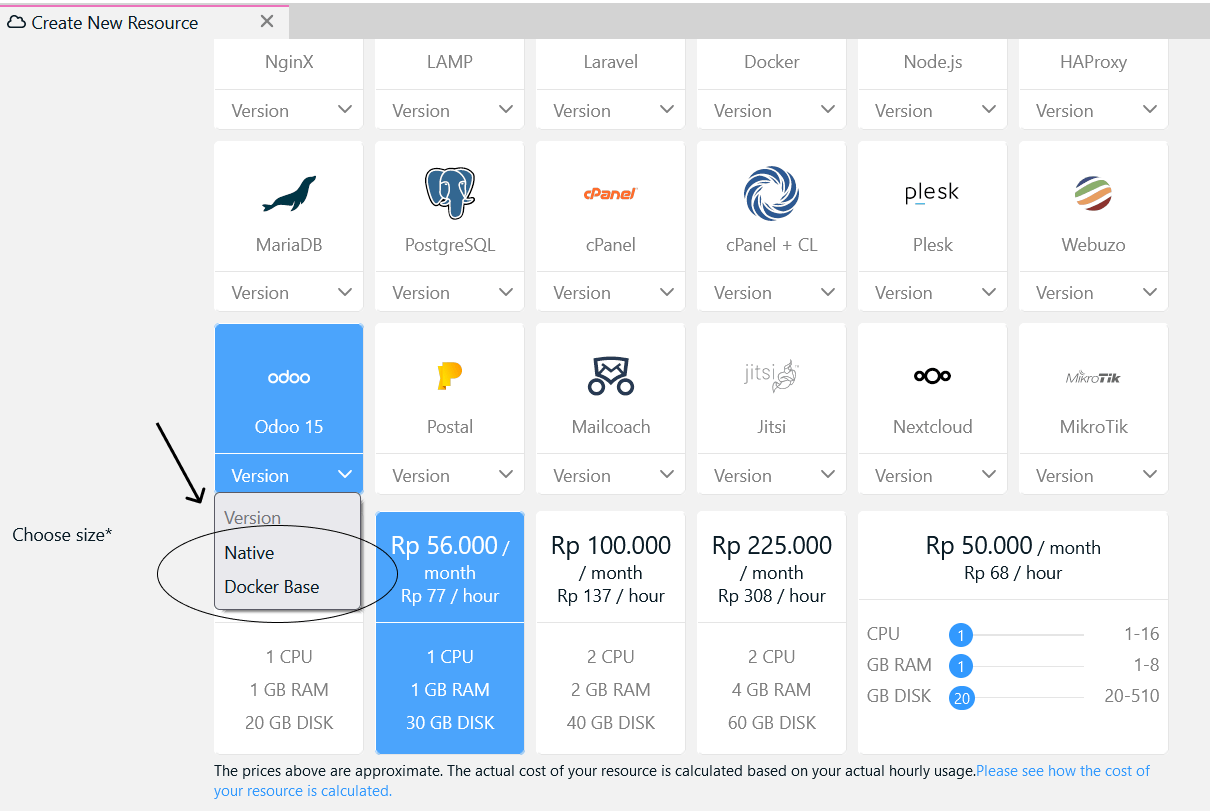1210x811 pixels.
Task: Open the Laravel Version dropdown
Action: click(x=610, y=110)
